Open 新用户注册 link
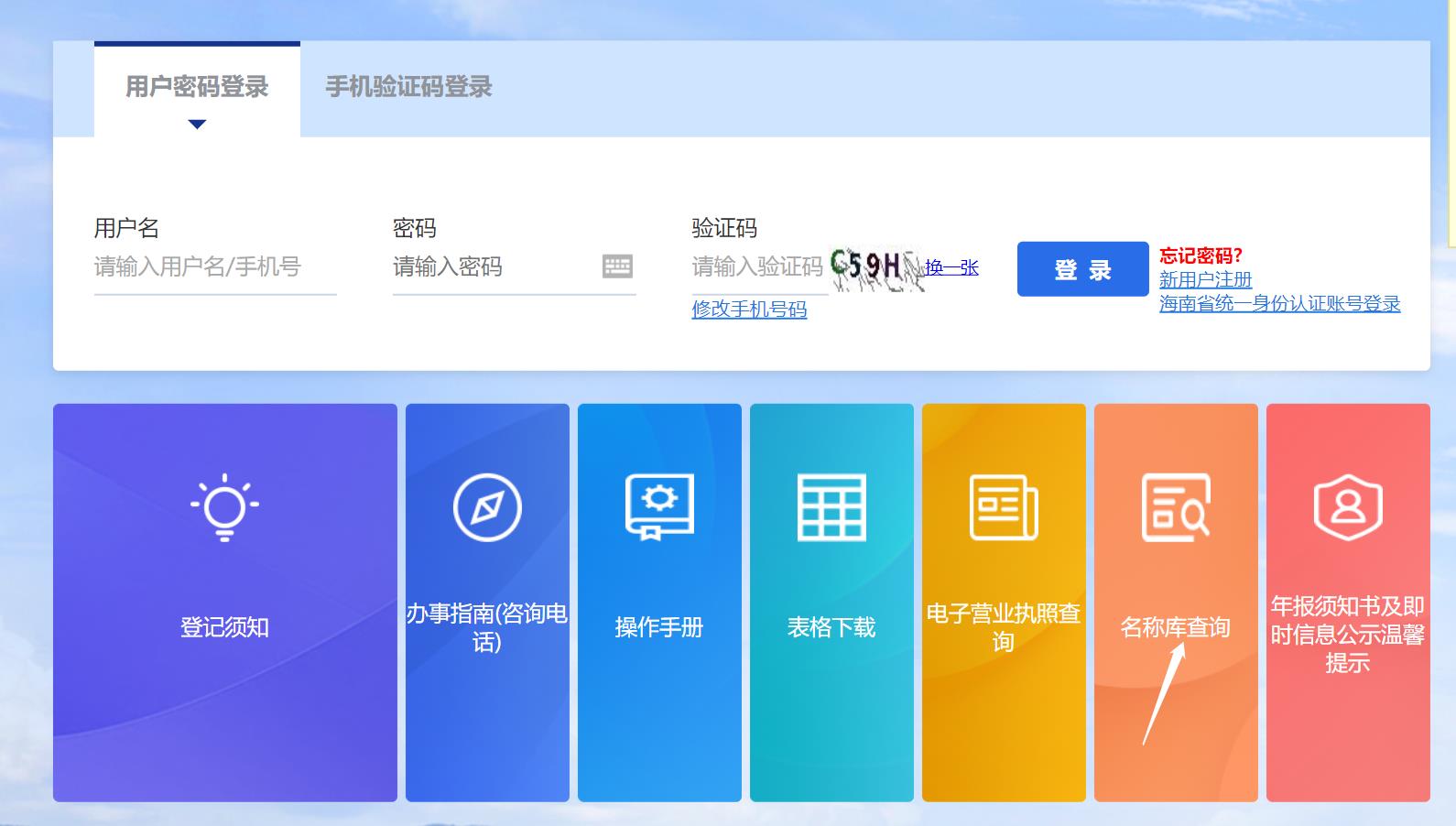1456x826 pixels. tap(1205, 279)
